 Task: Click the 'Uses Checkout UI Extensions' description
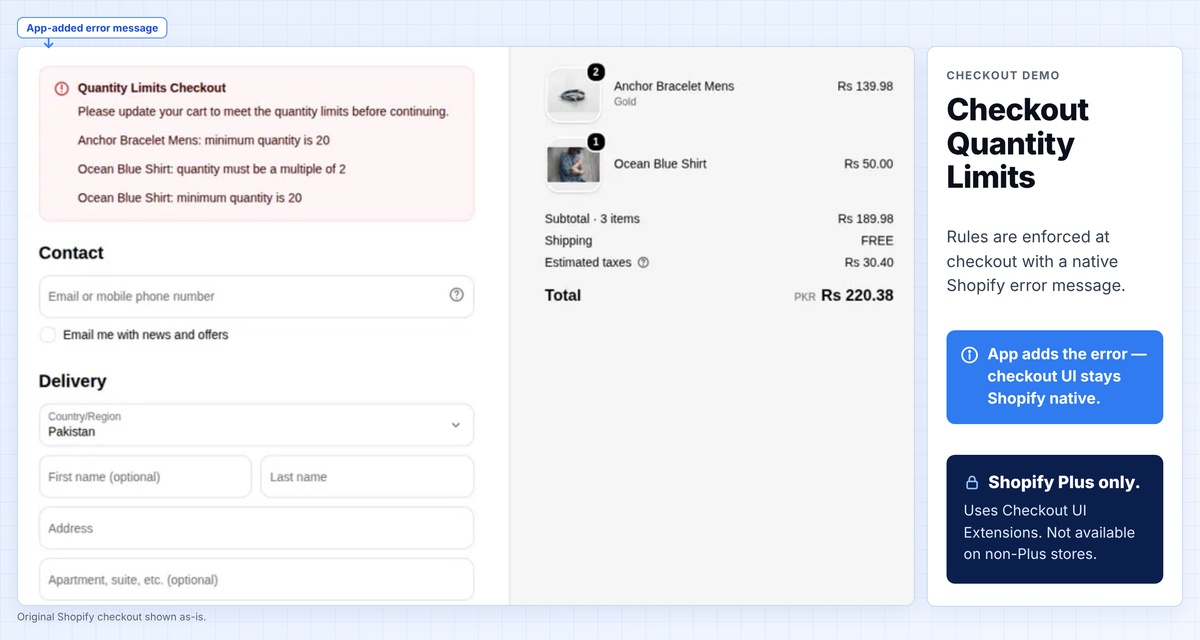point(1049,532)
